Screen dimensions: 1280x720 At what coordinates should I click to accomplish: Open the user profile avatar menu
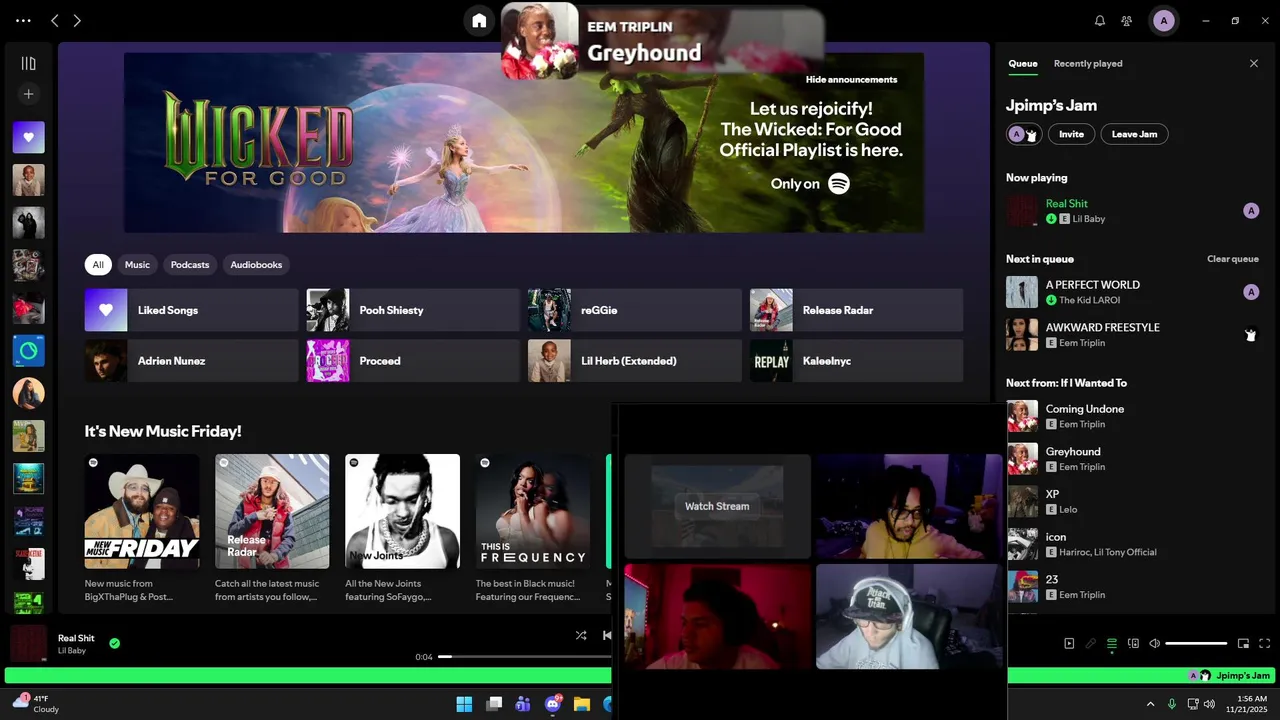[x=1163, y=20]
